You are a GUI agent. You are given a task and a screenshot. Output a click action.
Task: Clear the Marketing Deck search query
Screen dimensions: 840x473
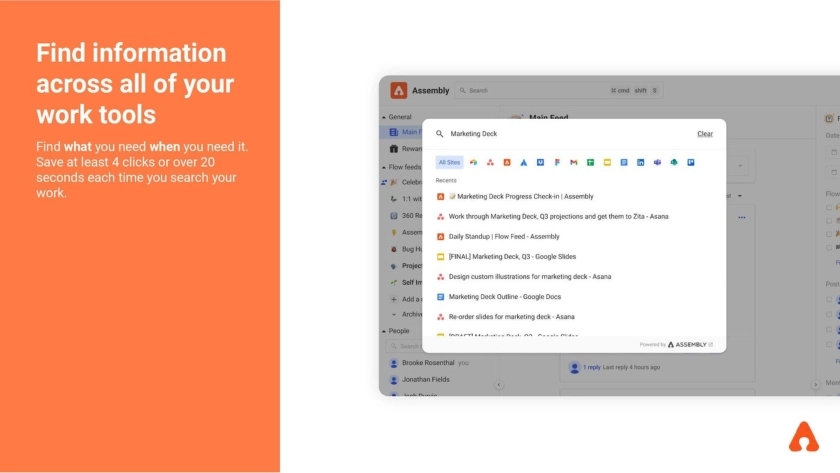[x=705, y=133]
